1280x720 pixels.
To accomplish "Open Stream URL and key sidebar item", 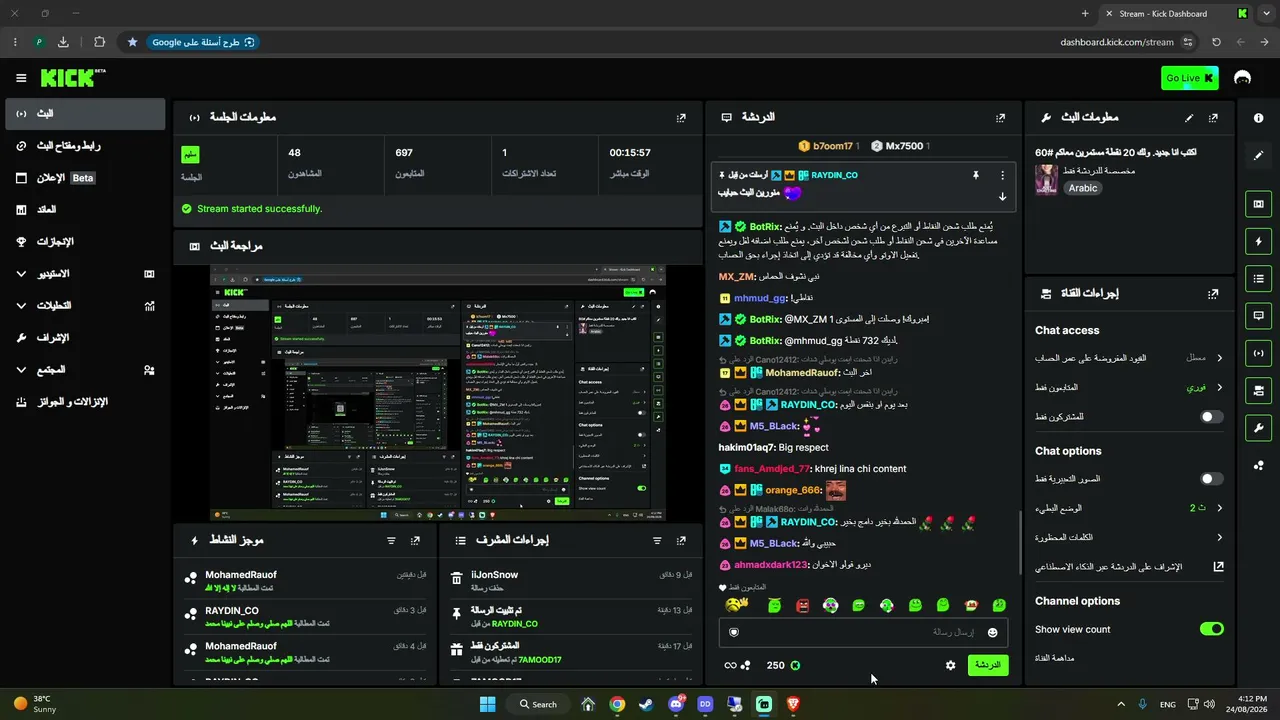I will 84,146.
